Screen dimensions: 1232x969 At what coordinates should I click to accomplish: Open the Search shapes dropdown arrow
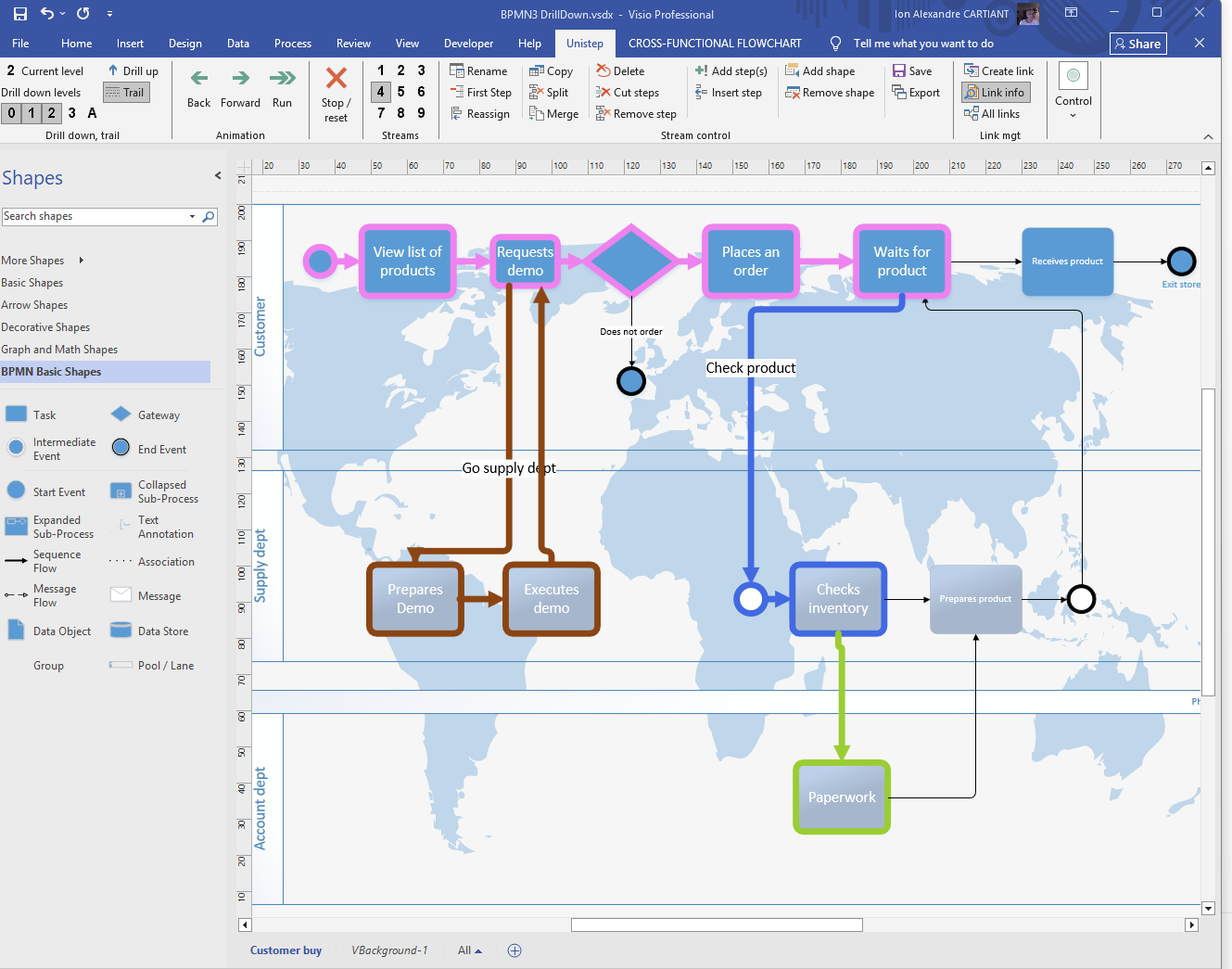pos(192,217)
